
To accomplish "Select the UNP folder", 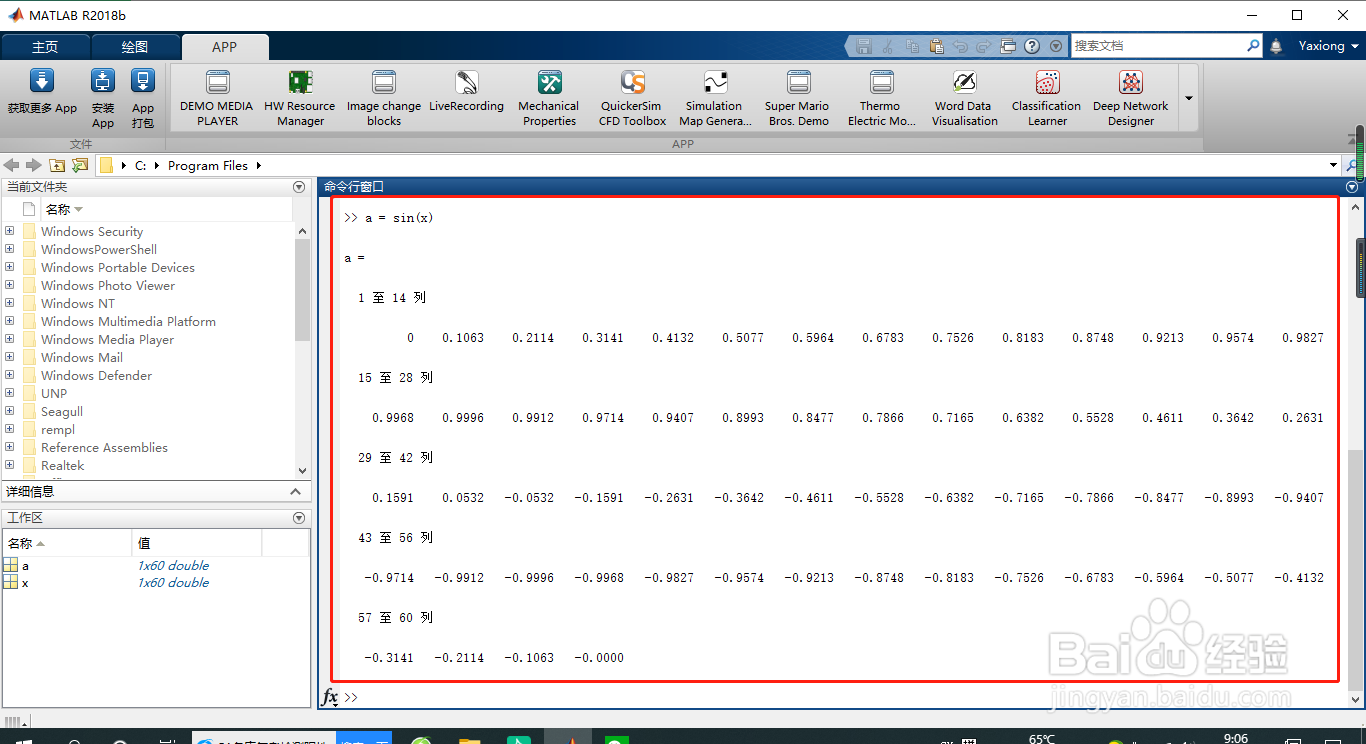I will pyautogui.click(x=54, y=393).
